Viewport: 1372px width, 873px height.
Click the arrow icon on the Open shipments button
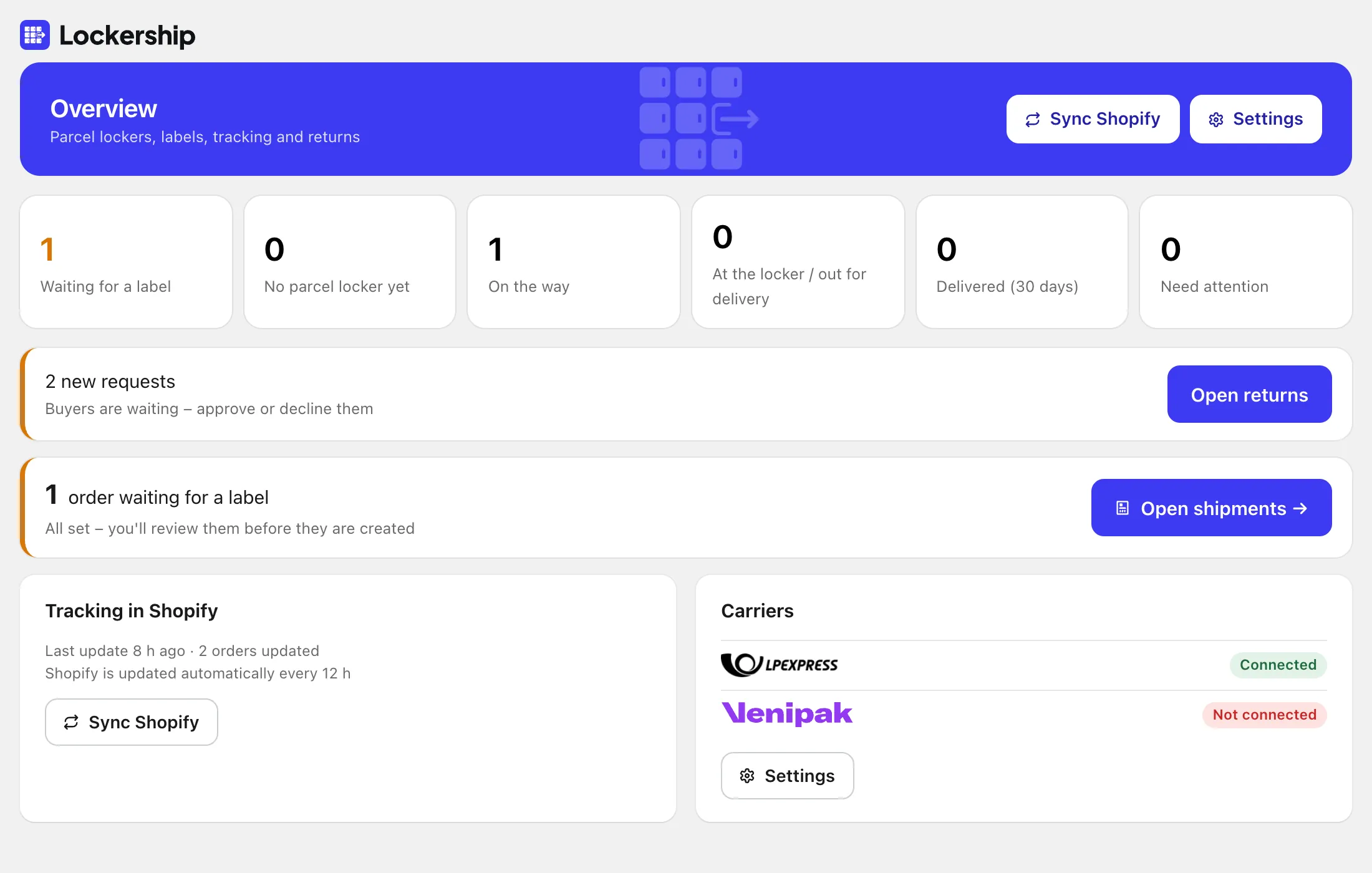click(x=1300, y=509)
